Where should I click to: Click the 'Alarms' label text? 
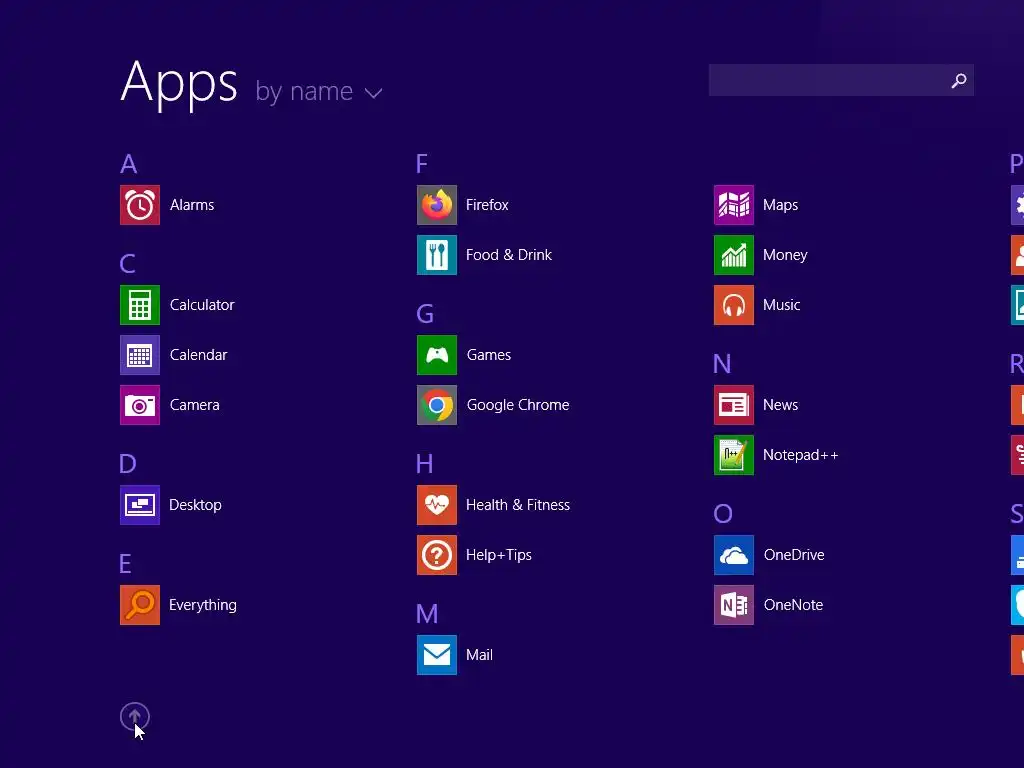(x=192, y=205)
